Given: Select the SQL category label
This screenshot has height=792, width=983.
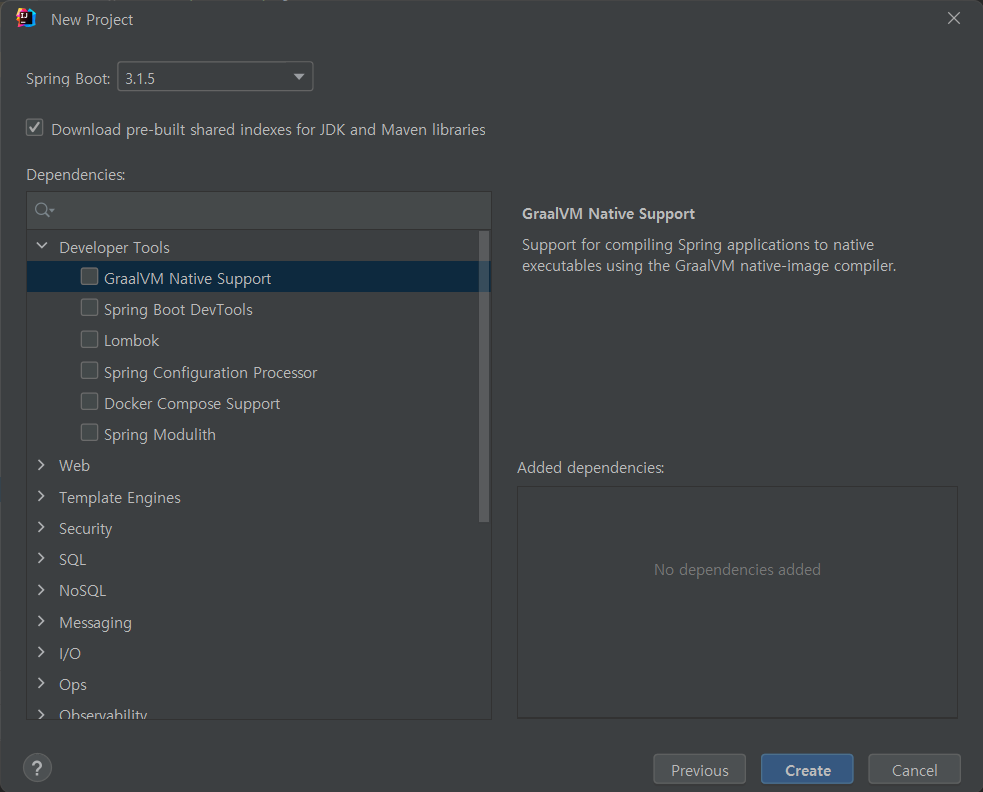Looking at the screenshot, I should click(72, 560).
